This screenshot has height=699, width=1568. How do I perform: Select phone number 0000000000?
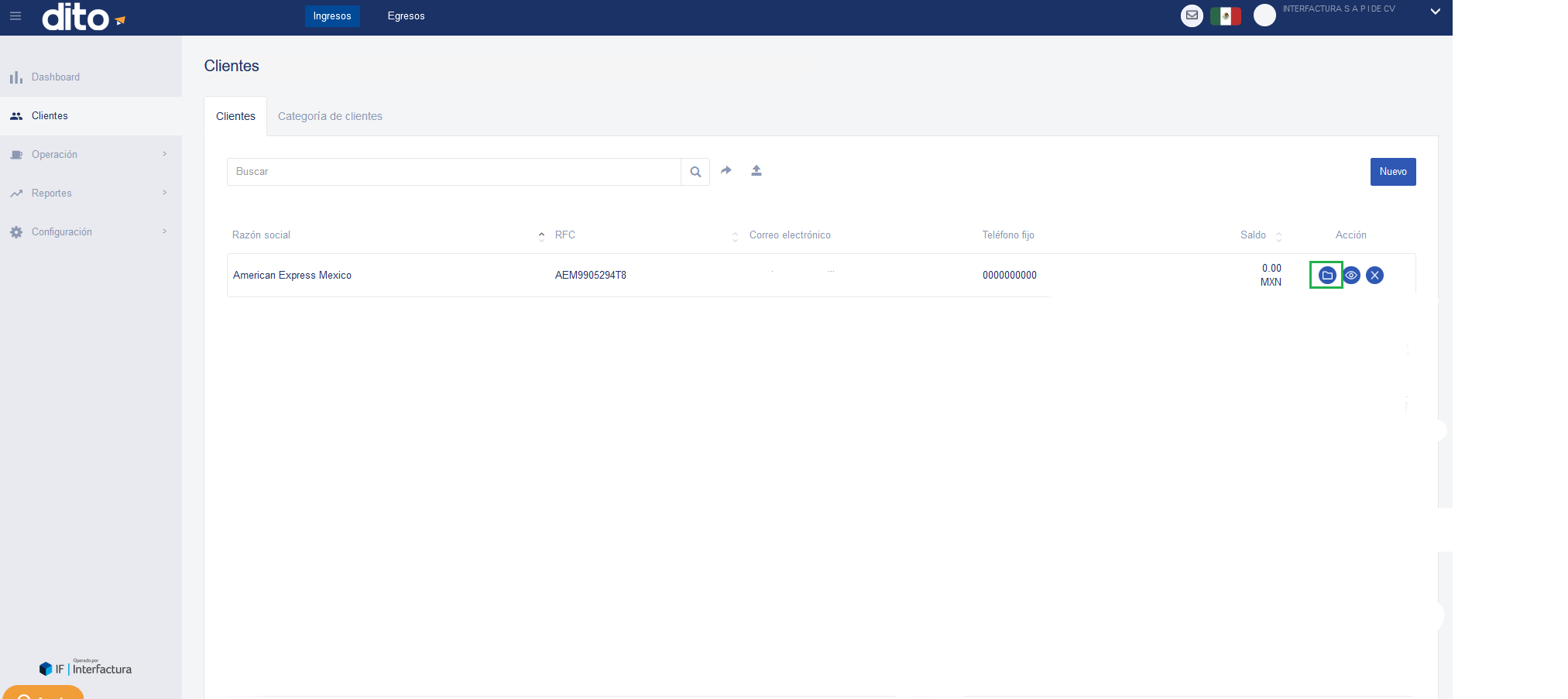click(x=1010, y=276)
